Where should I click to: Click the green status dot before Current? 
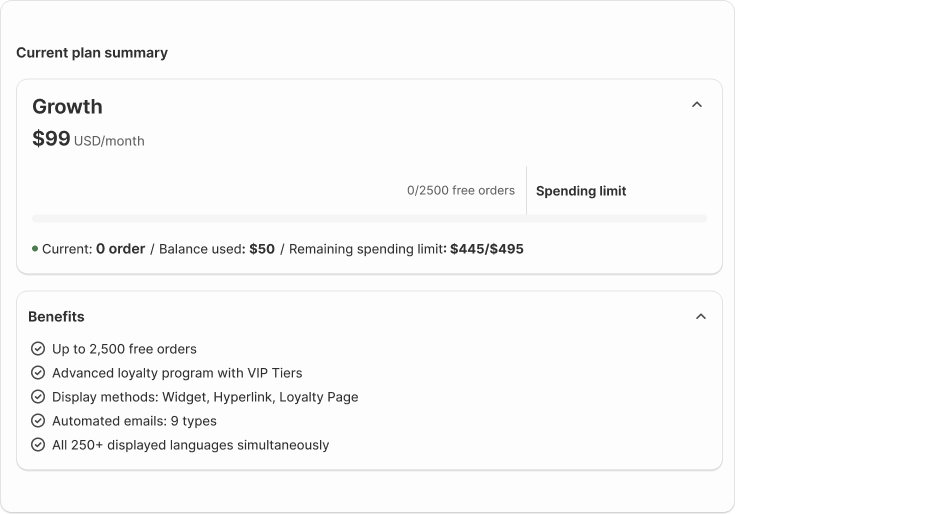click(x=35, y=249)
